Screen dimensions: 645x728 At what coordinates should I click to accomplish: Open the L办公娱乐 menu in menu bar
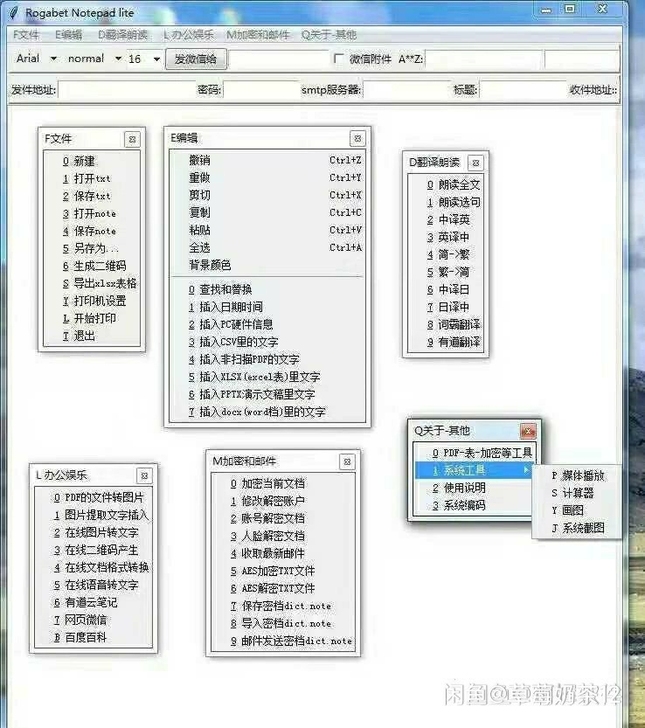tap(189, 35)
